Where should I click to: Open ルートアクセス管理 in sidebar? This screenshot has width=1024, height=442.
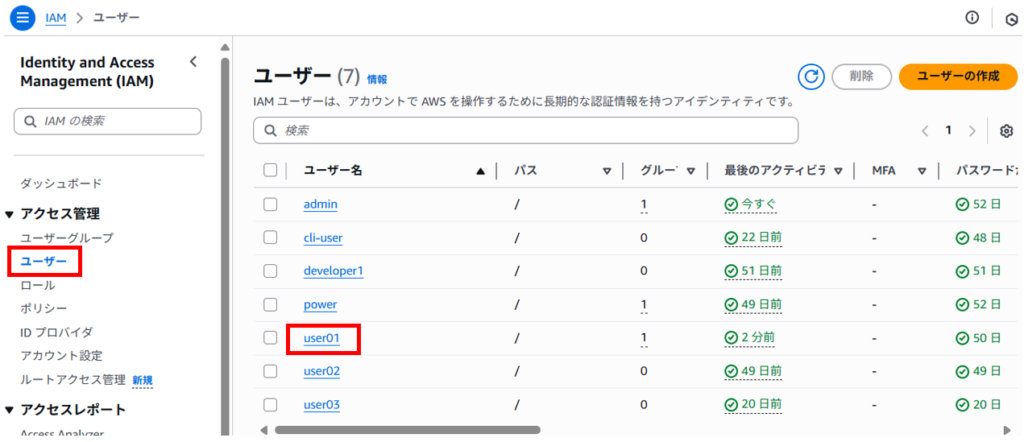(x=72, y=379)
